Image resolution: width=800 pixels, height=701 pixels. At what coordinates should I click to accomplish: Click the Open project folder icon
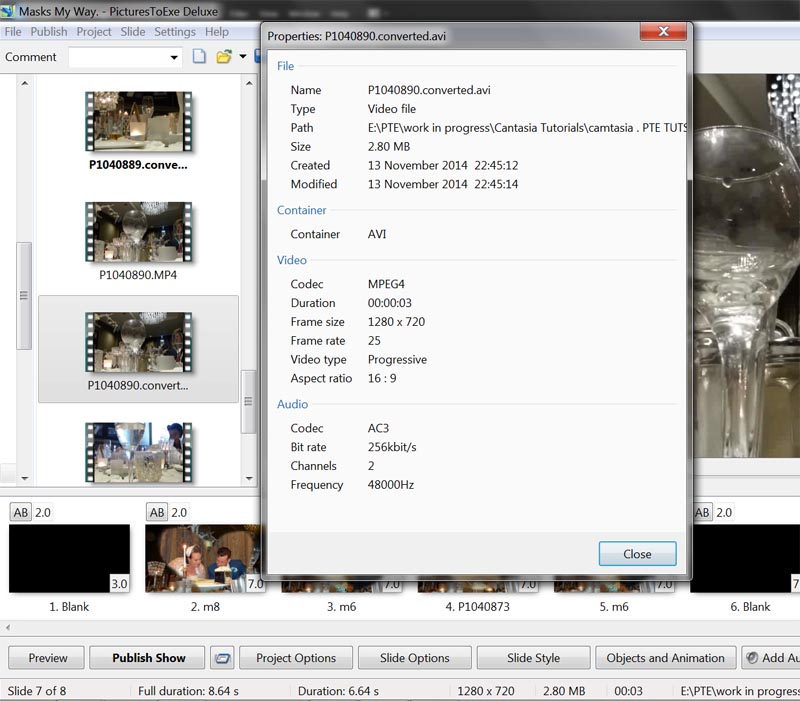pos(223,57)
